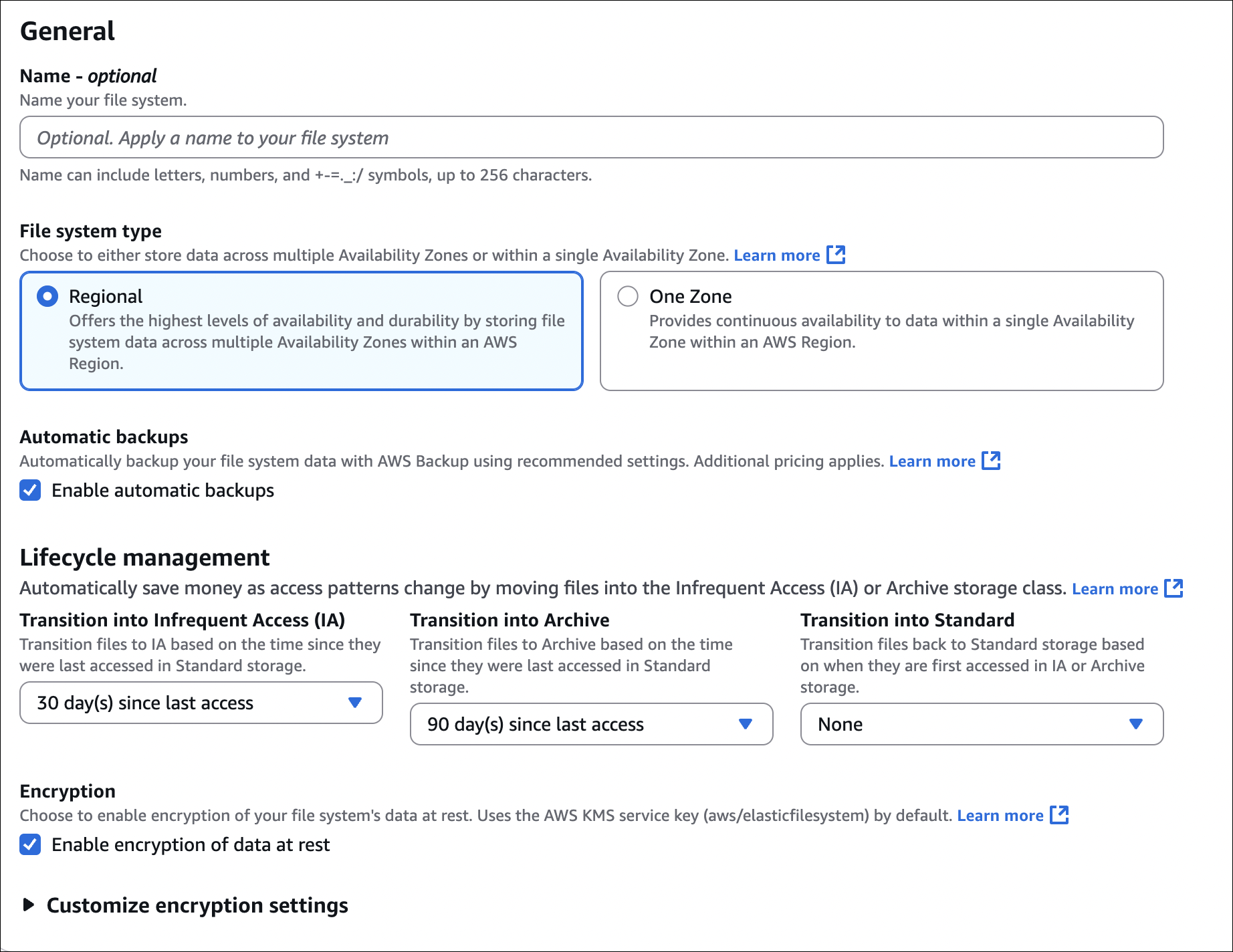Select the Regional radio button
This screenshot has height=952, width=1233.
point(47,296)
